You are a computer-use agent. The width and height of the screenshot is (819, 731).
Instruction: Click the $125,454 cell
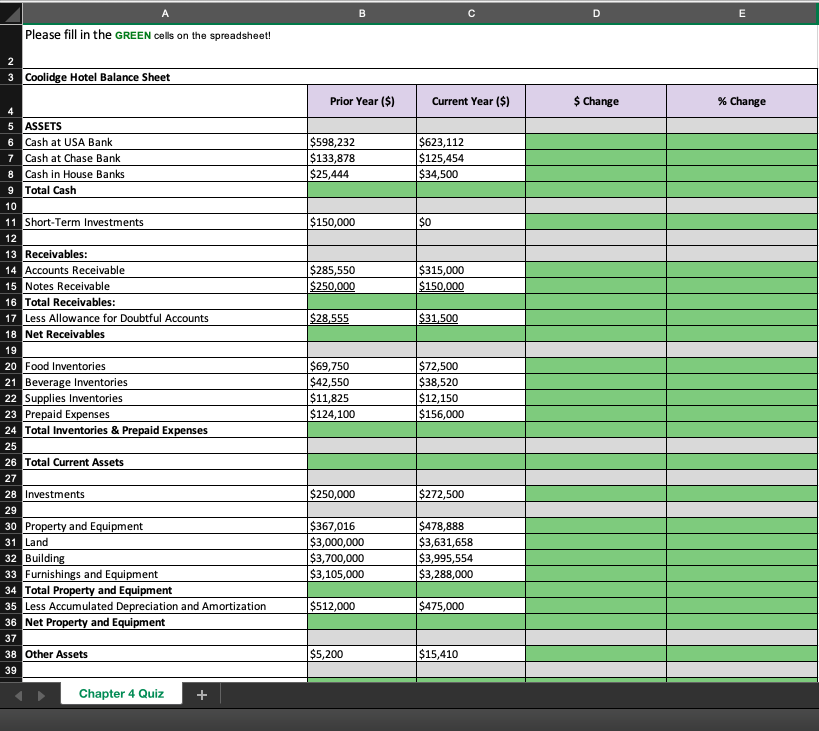pos(471,158)
